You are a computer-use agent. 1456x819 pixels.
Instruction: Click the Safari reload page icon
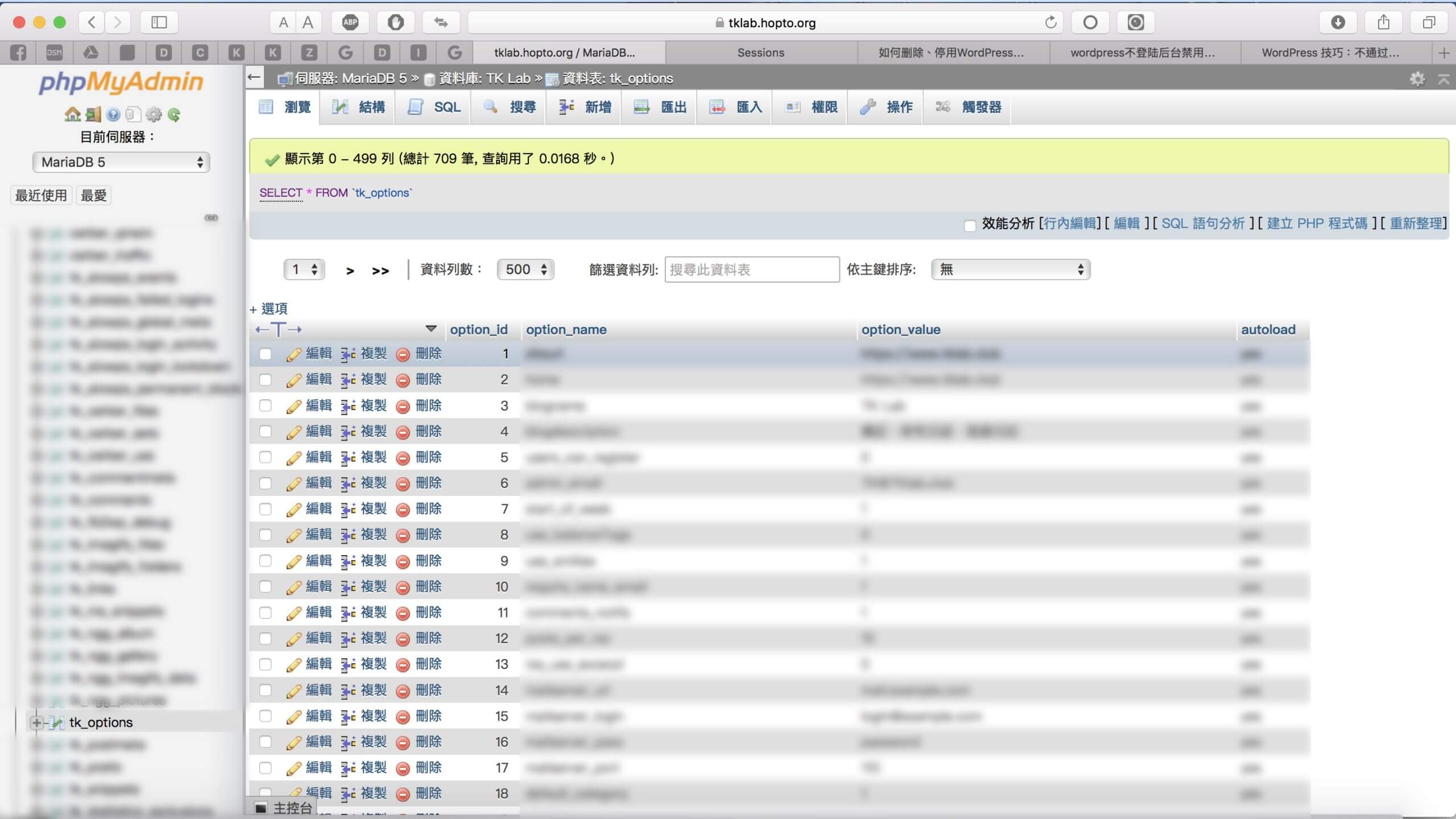(1050, 23)
